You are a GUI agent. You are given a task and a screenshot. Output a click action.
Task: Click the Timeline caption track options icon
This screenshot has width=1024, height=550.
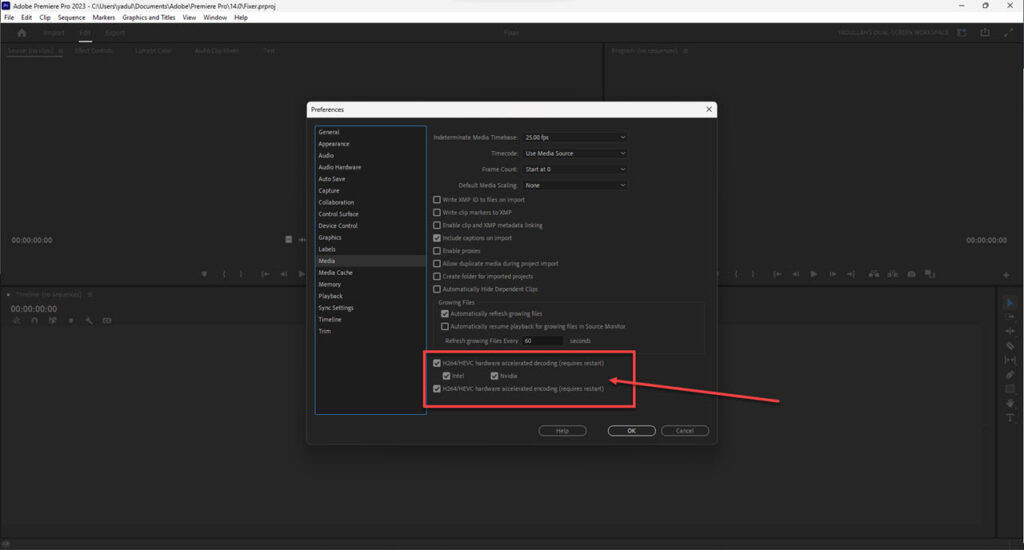click(107, 321)
